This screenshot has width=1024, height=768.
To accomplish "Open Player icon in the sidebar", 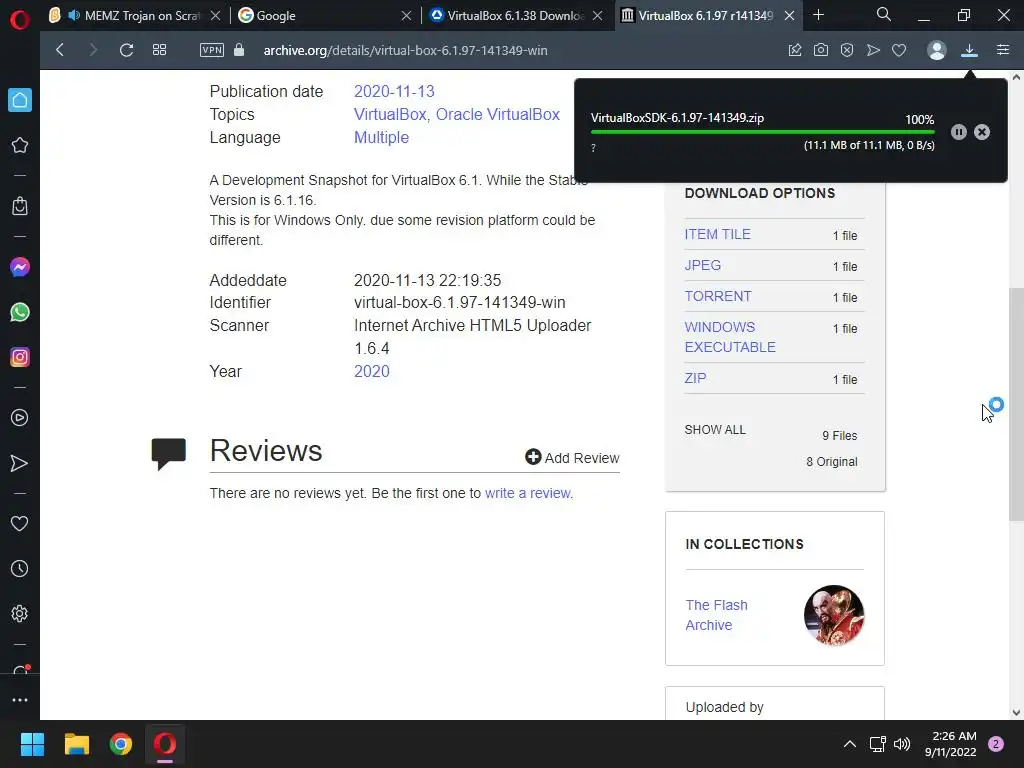I will 20,418.
